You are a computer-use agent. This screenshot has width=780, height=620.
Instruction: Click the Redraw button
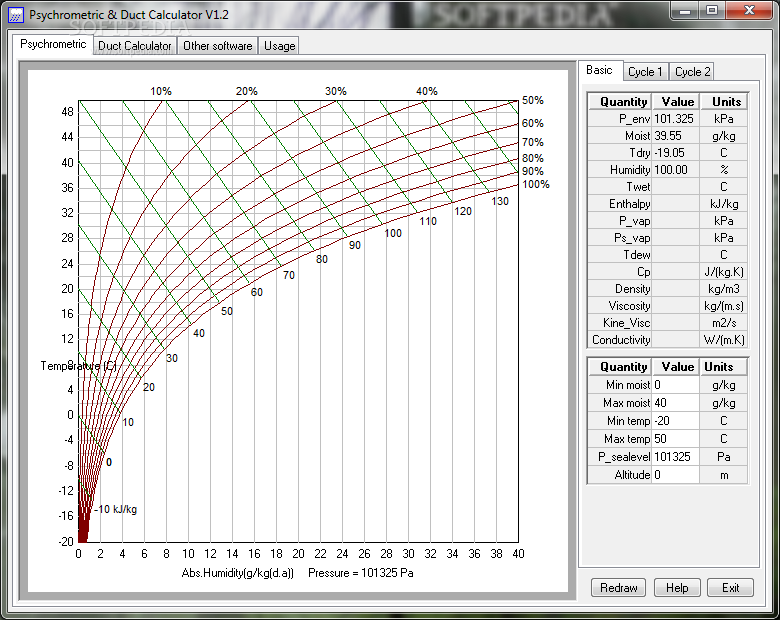pos(618,588)
